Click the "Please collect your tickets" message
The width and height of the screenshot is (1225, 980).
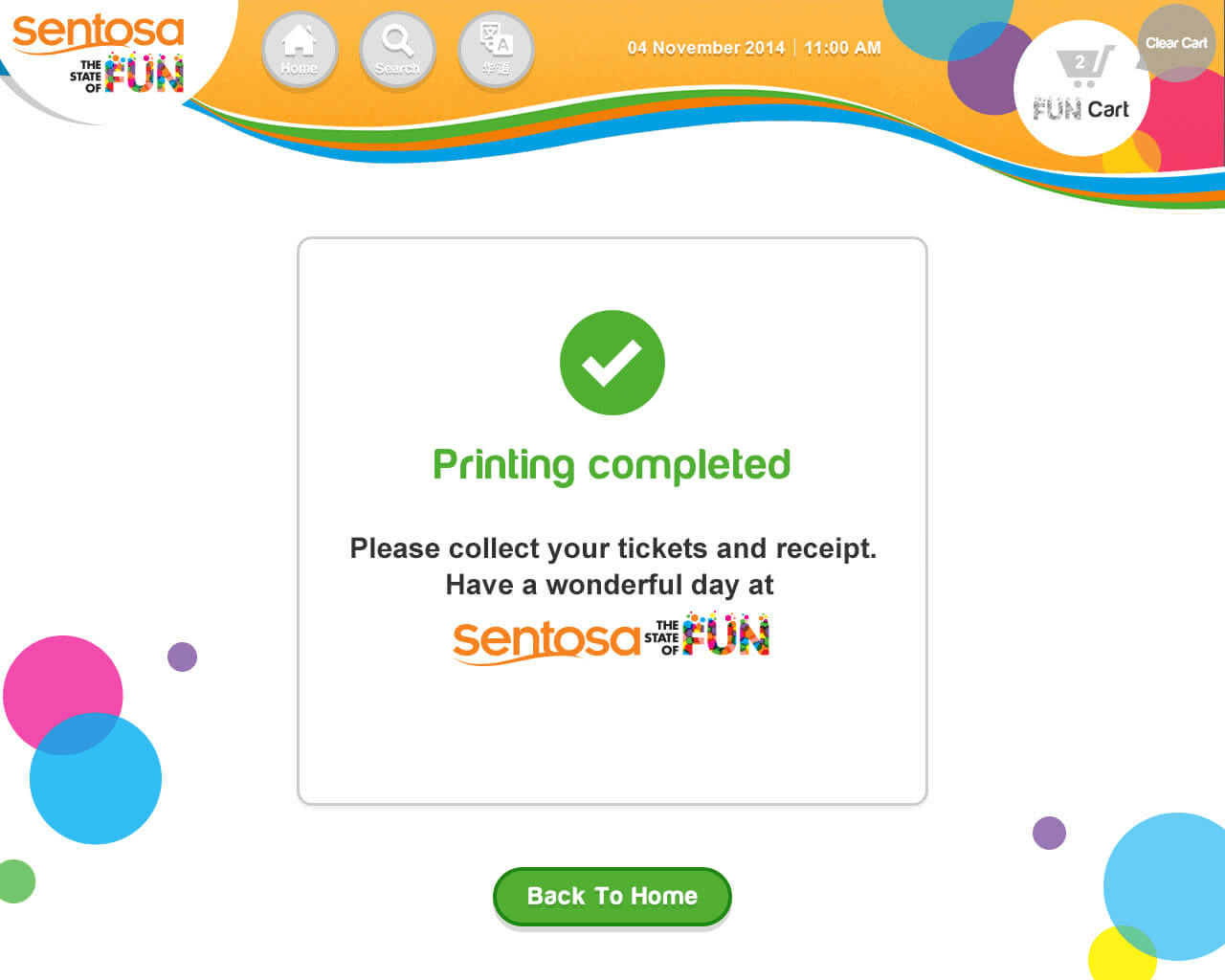coord(612,548)
